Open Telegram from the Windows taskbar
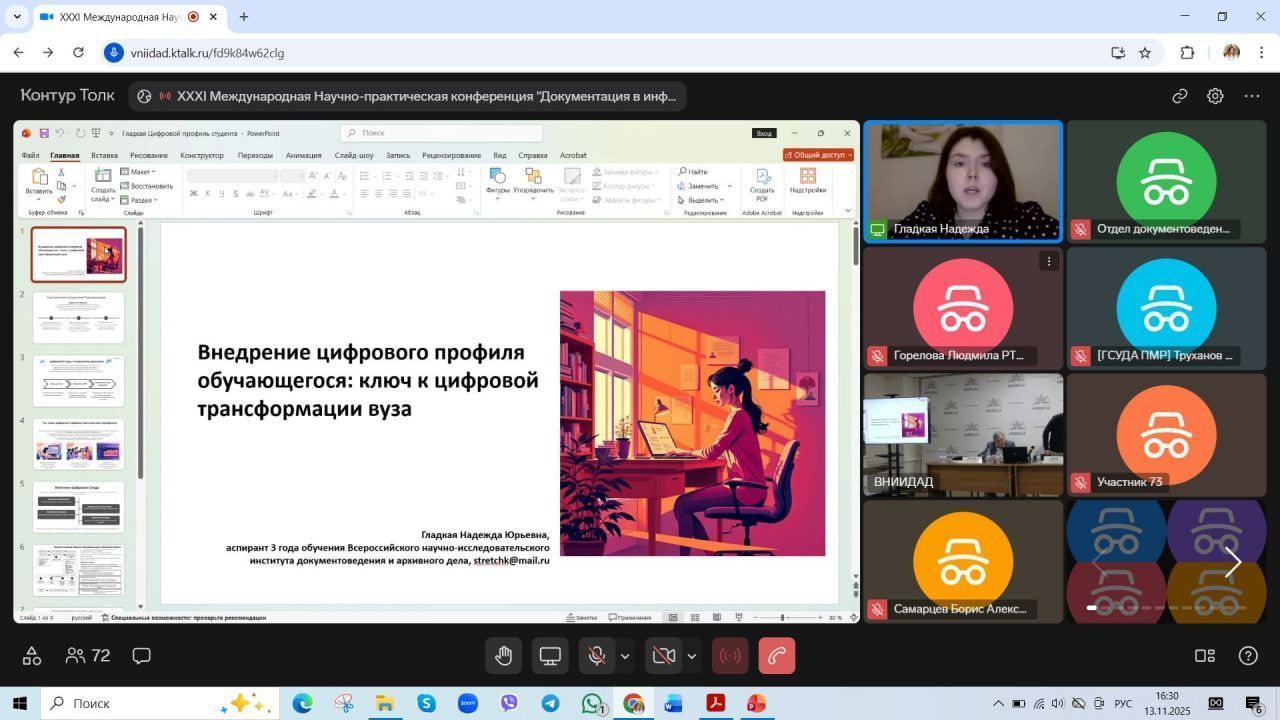 coord(550,704)
